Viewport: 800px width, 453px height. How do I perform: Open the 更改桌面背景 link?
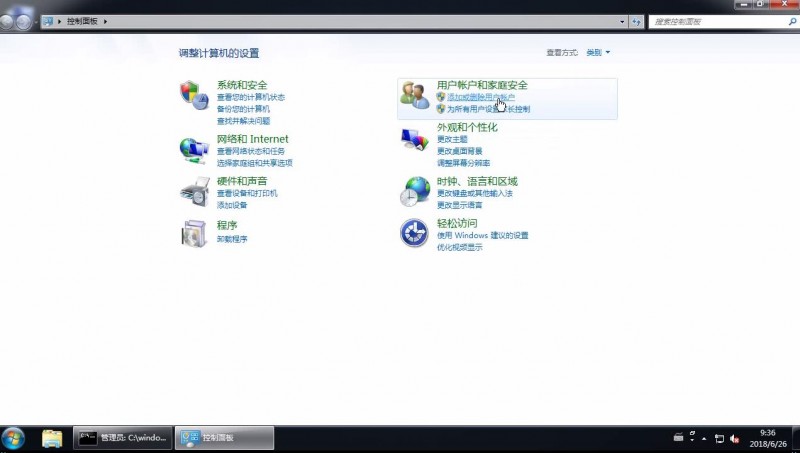[x=460, y=151]
